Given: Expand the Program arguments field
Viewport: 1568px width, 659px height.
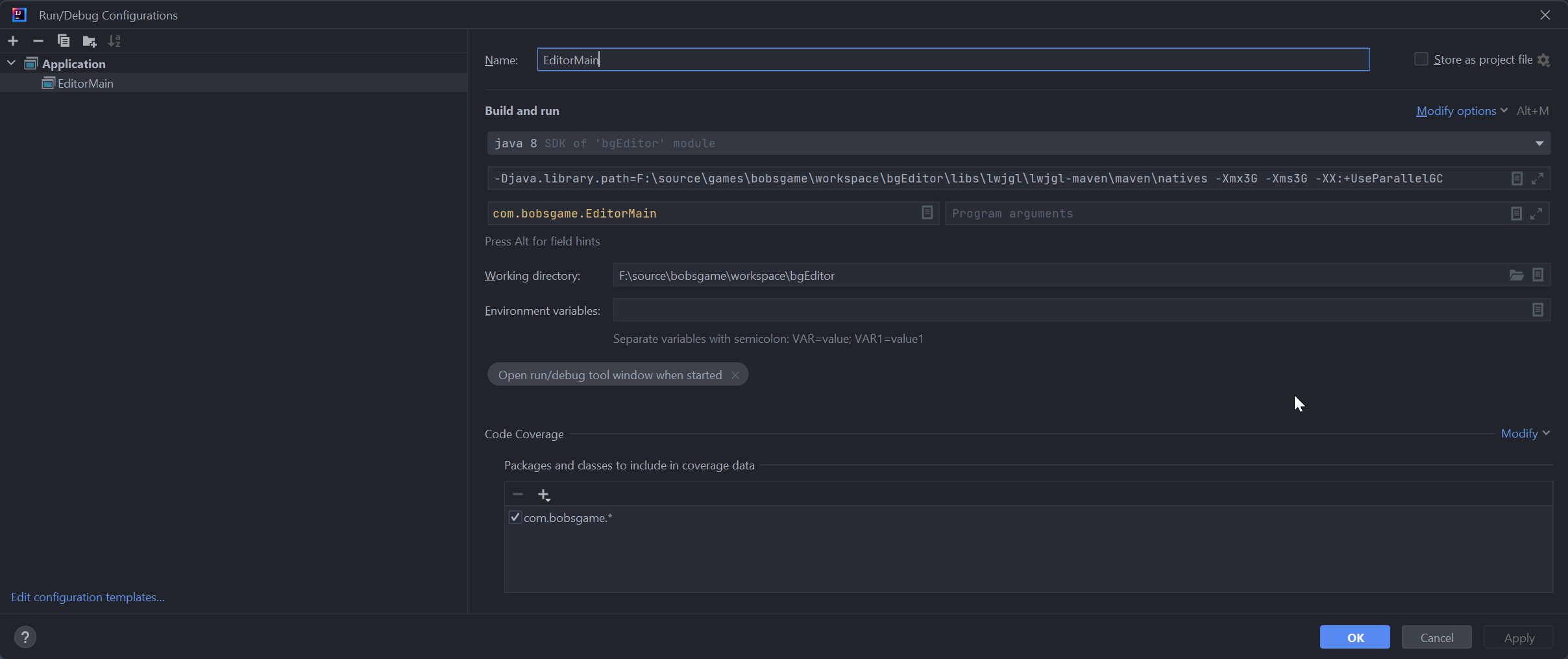Looking at the screenshot, I should pos(1536,214).
